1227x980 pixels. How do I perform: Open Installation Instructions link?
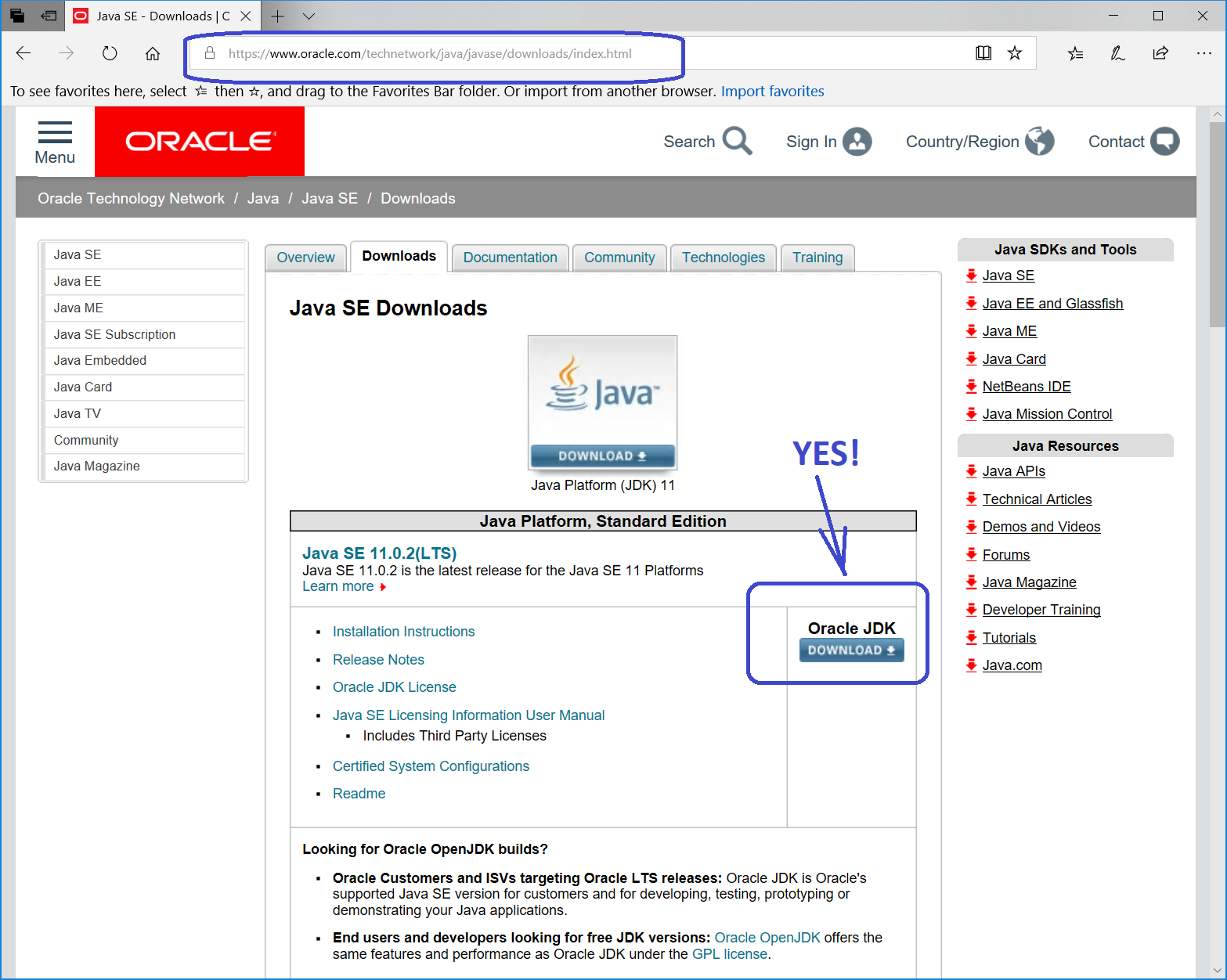(x=403, y=631)
